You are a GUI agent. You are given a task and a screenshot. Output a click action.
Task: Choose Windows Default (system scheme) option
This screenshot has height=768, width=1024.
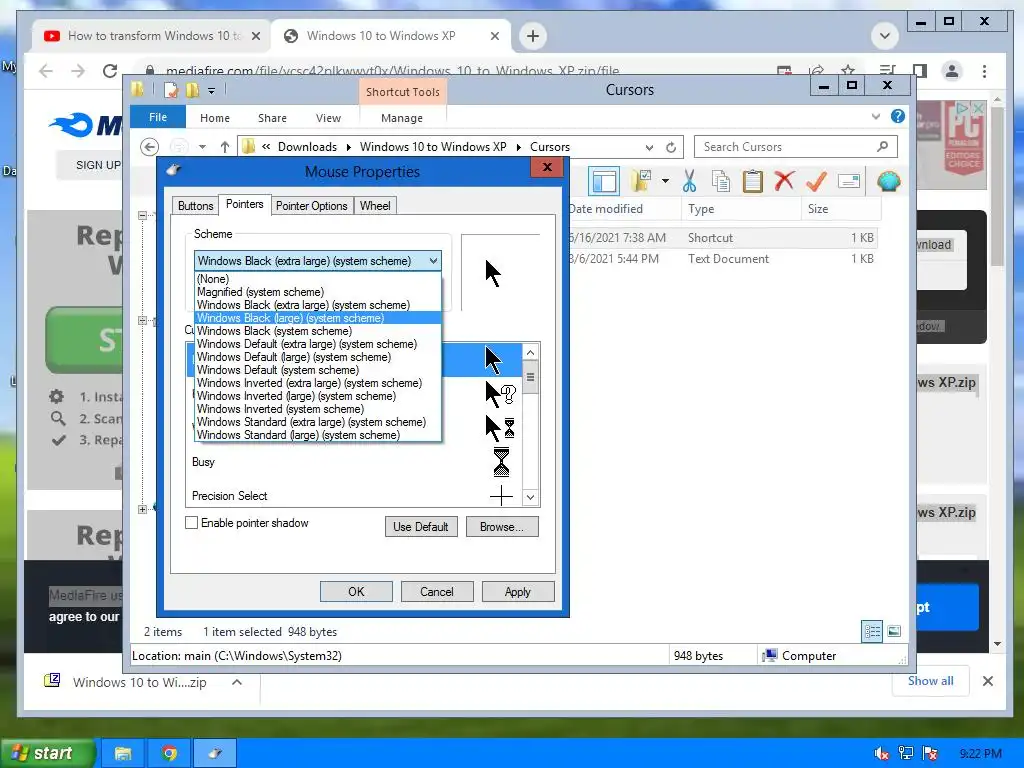[x=318, y=370]
